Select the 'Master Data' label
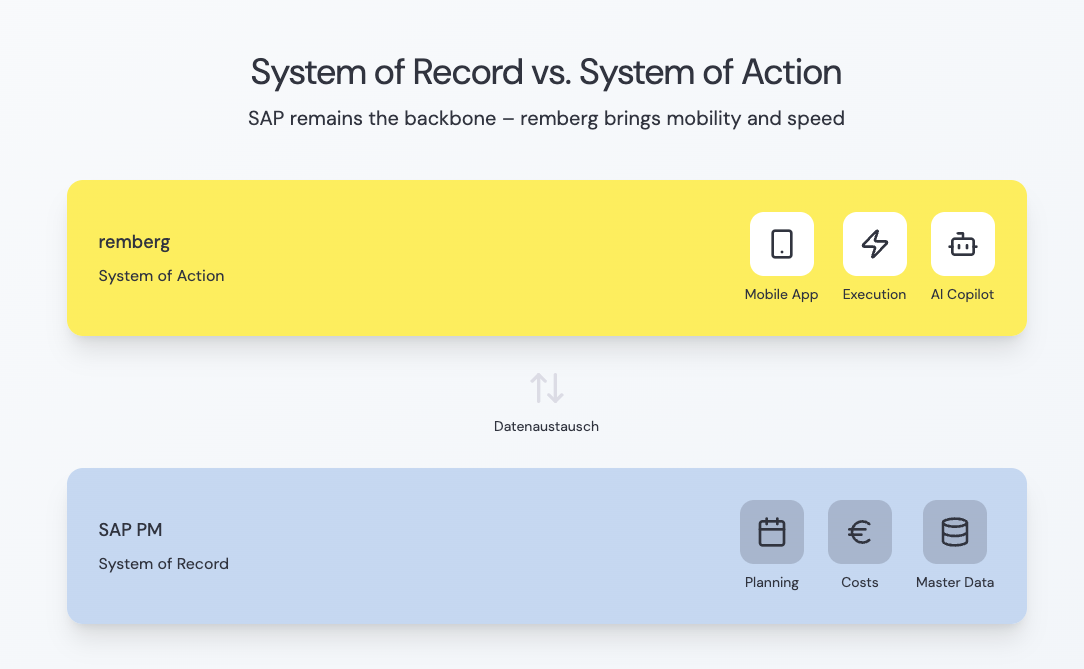 [x=955, y=583]
